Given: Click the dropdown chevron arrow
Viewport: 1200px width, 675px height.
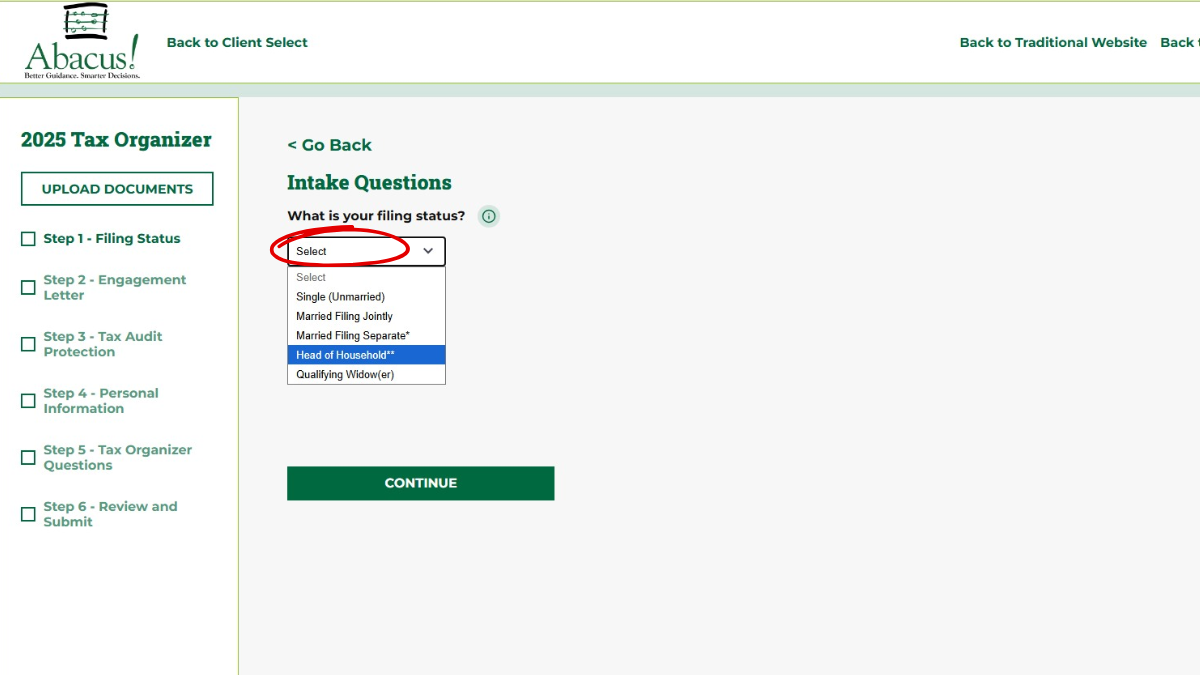Looking at the screenshot, I should (428, 251).
